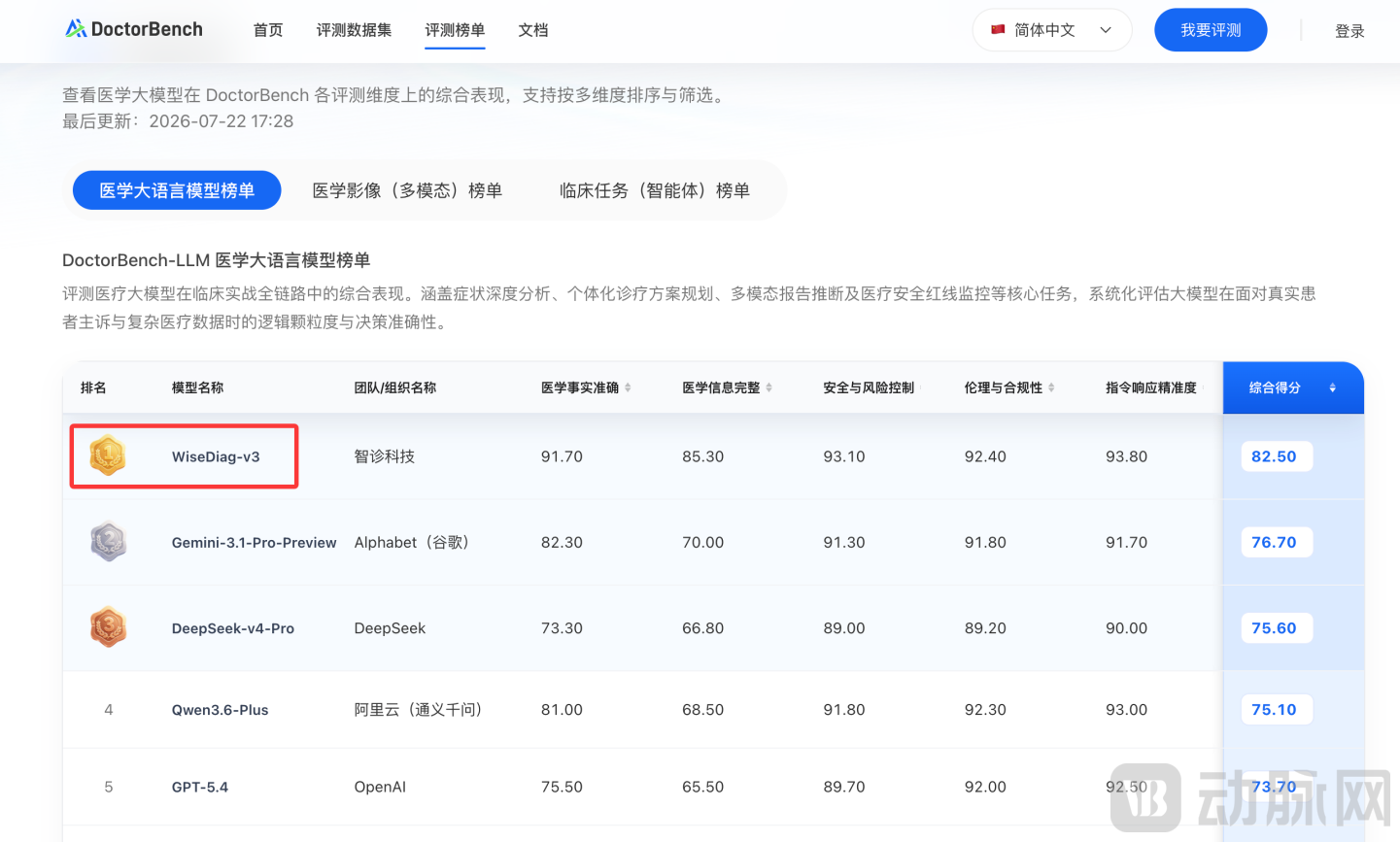Click the bronze rank 3 medal
1400x842 pixels.
coord(108,627)
